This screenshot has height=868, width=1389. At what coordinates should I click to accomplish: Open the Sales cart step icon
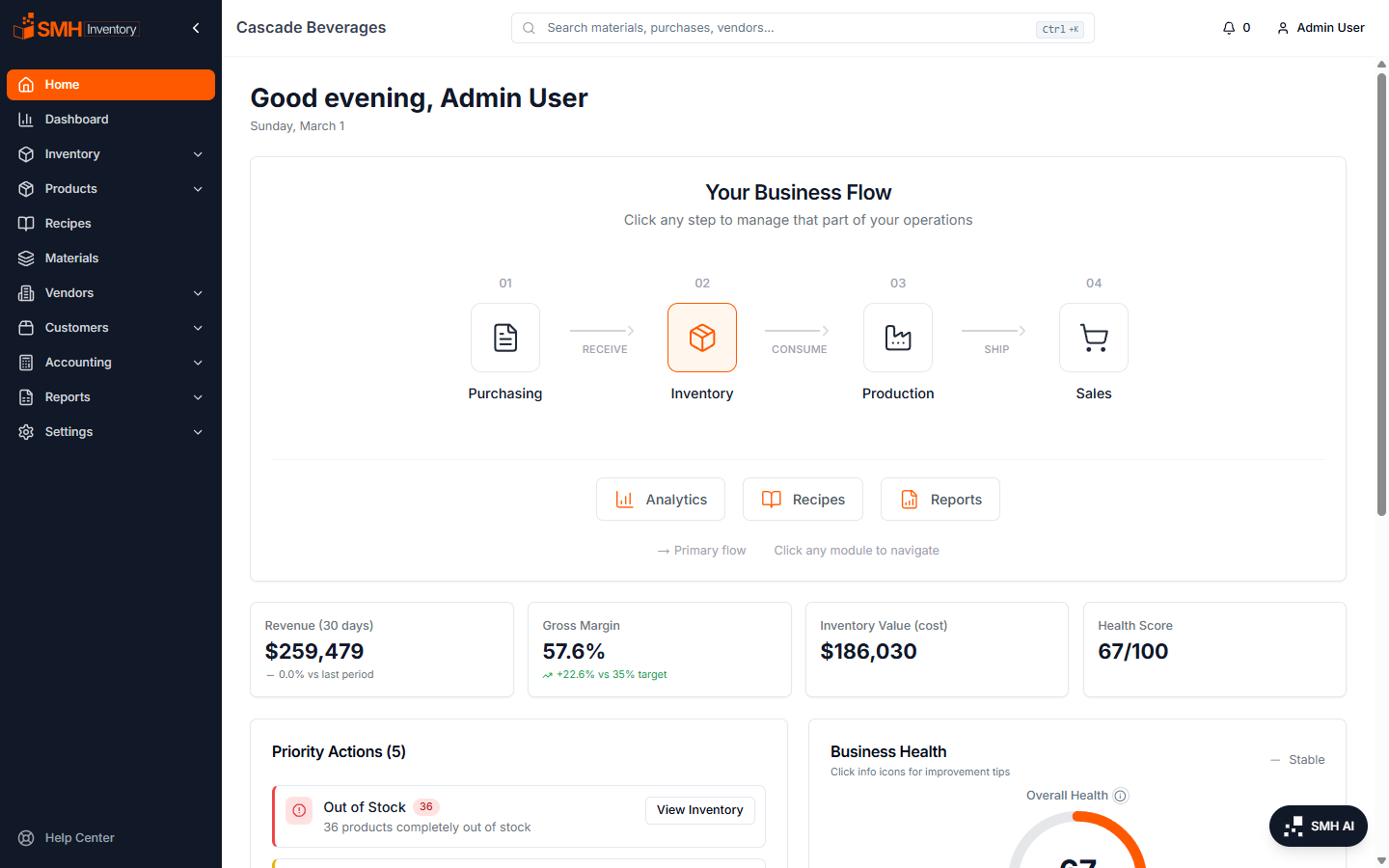point(1094,338)
